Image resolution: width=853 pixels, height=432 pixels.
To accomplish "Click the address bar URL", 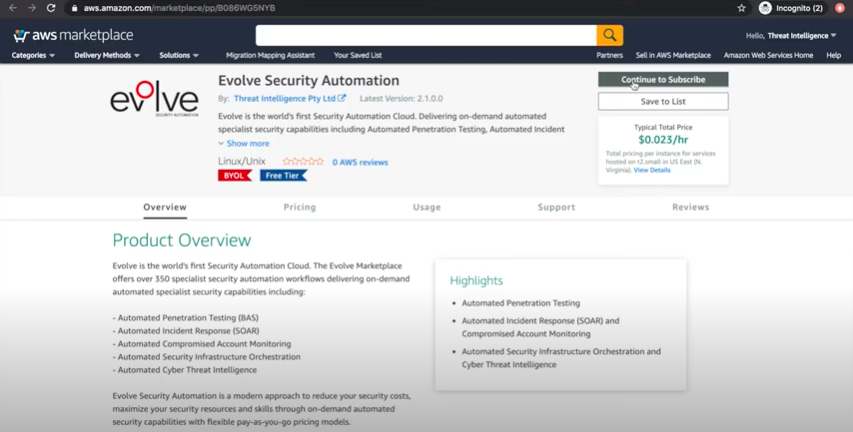I will 180,8.
